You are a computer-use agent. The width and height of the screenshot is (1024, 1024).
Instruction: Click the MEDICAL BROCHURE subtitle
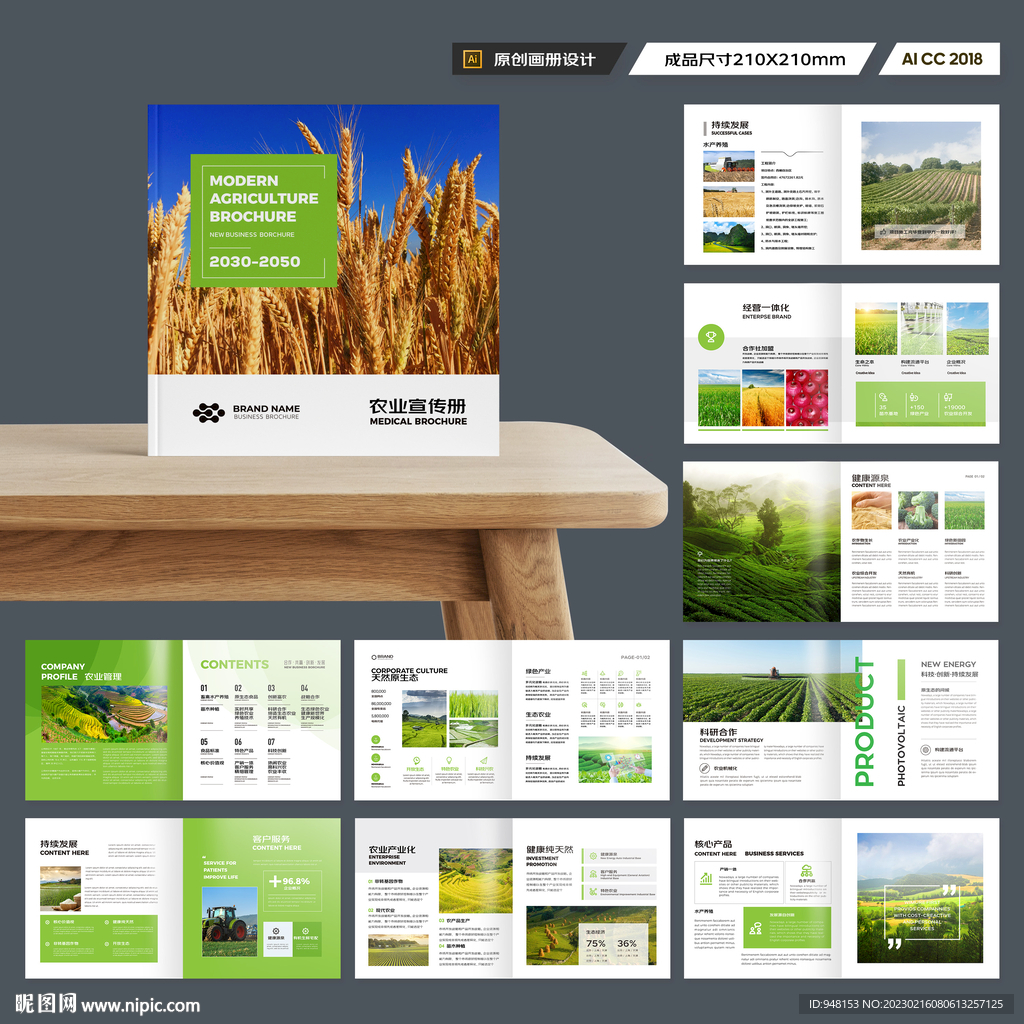(x=418, y=421)
